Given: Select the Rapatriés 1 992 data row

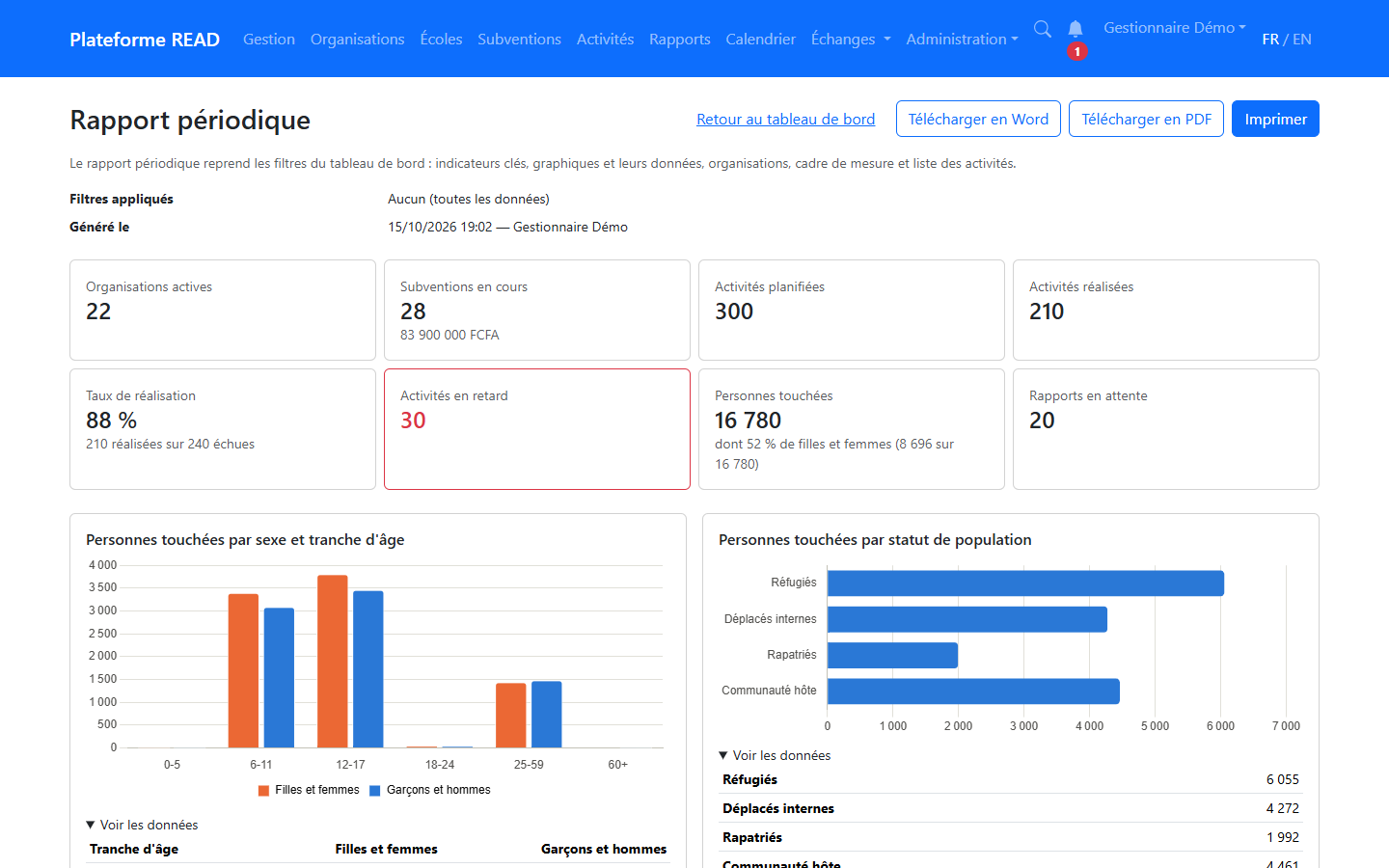Looking at the screenshot, I should click(1011, 837).
